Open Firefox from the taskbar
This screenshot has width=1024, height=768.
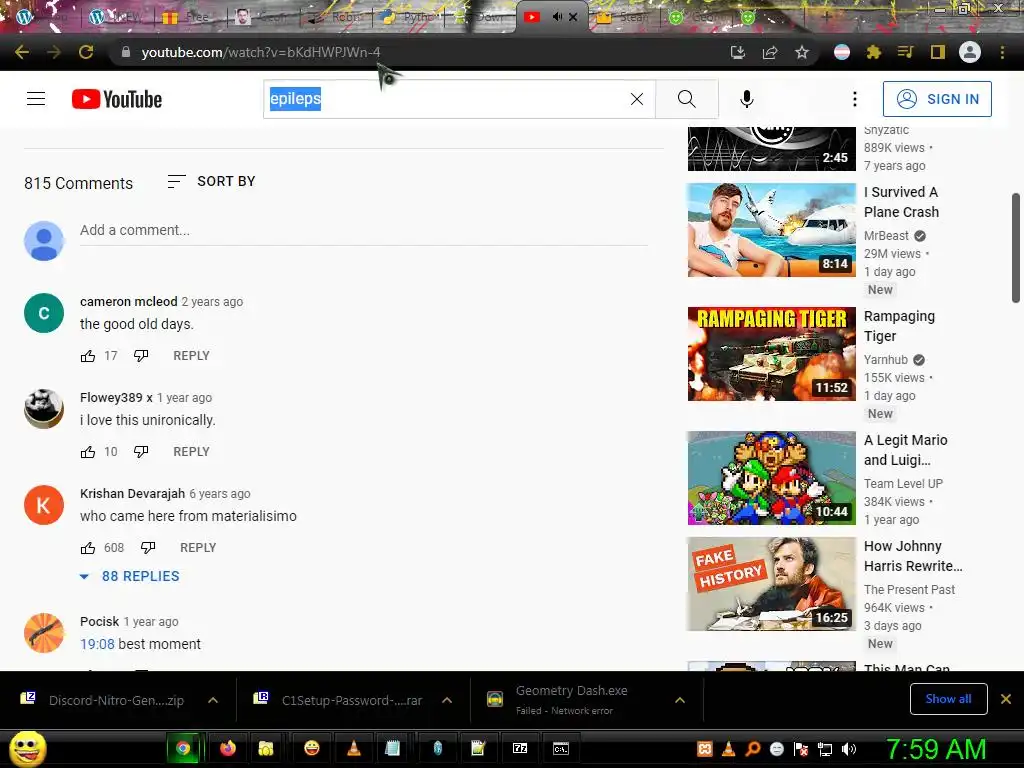[x=227, y=748]
